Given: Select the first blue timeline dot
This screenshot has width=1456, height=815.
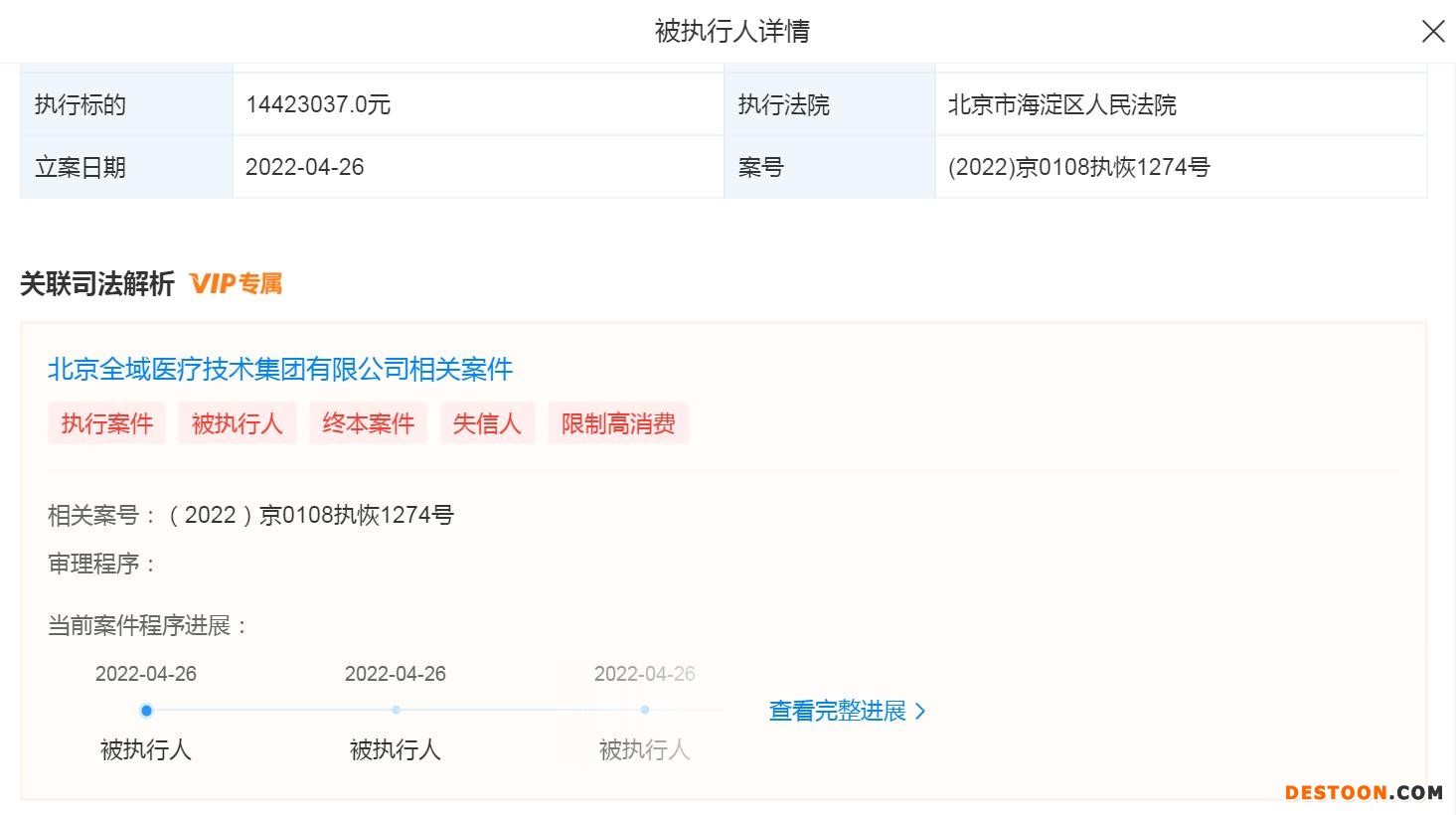Looking at the screenshot, I should (x=146, y=711).
